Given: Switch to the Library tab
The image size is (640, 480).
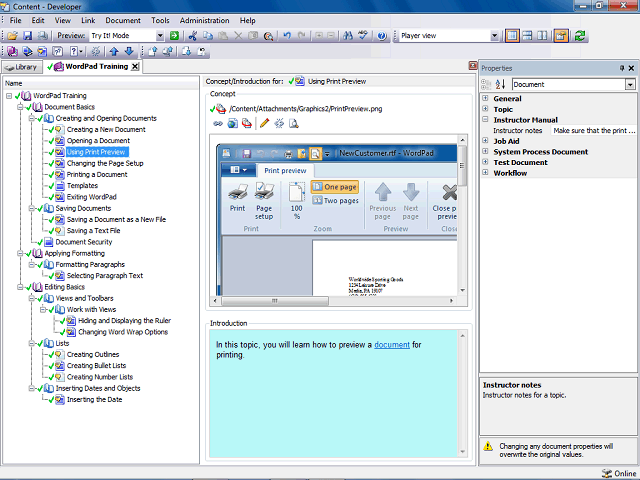Looking at the screenshot, I should tap(22, 67).
